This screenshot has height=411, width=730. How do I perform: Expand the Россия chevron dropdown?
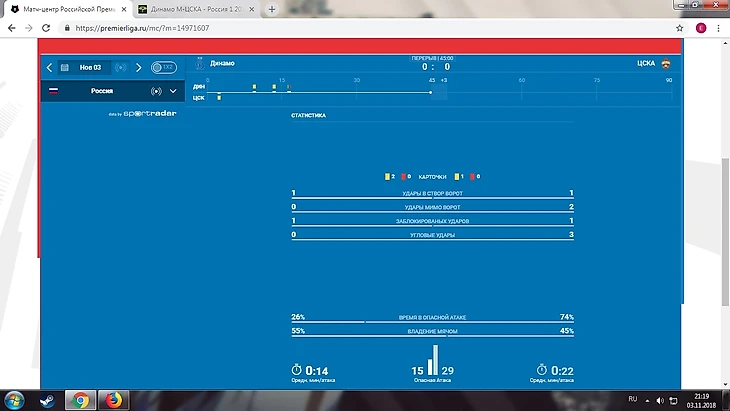tap(173, 91)
